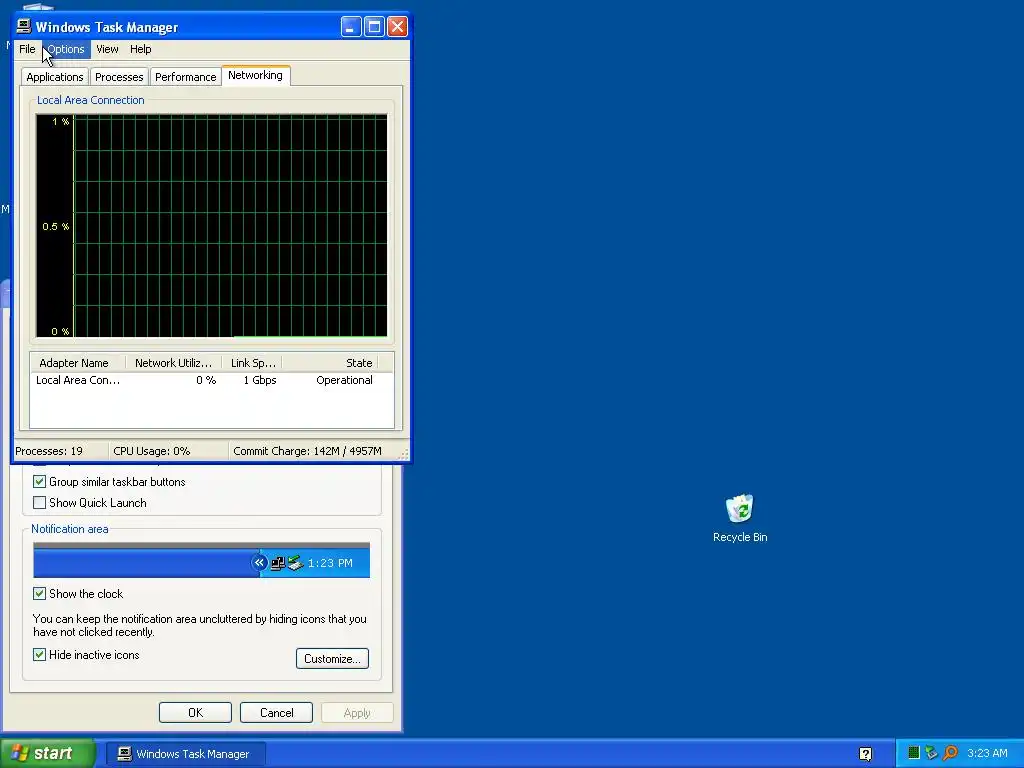Screen dimensions: 1024x768
Task: Click the help question mark taskbar icon
Action: click(865, 754)
